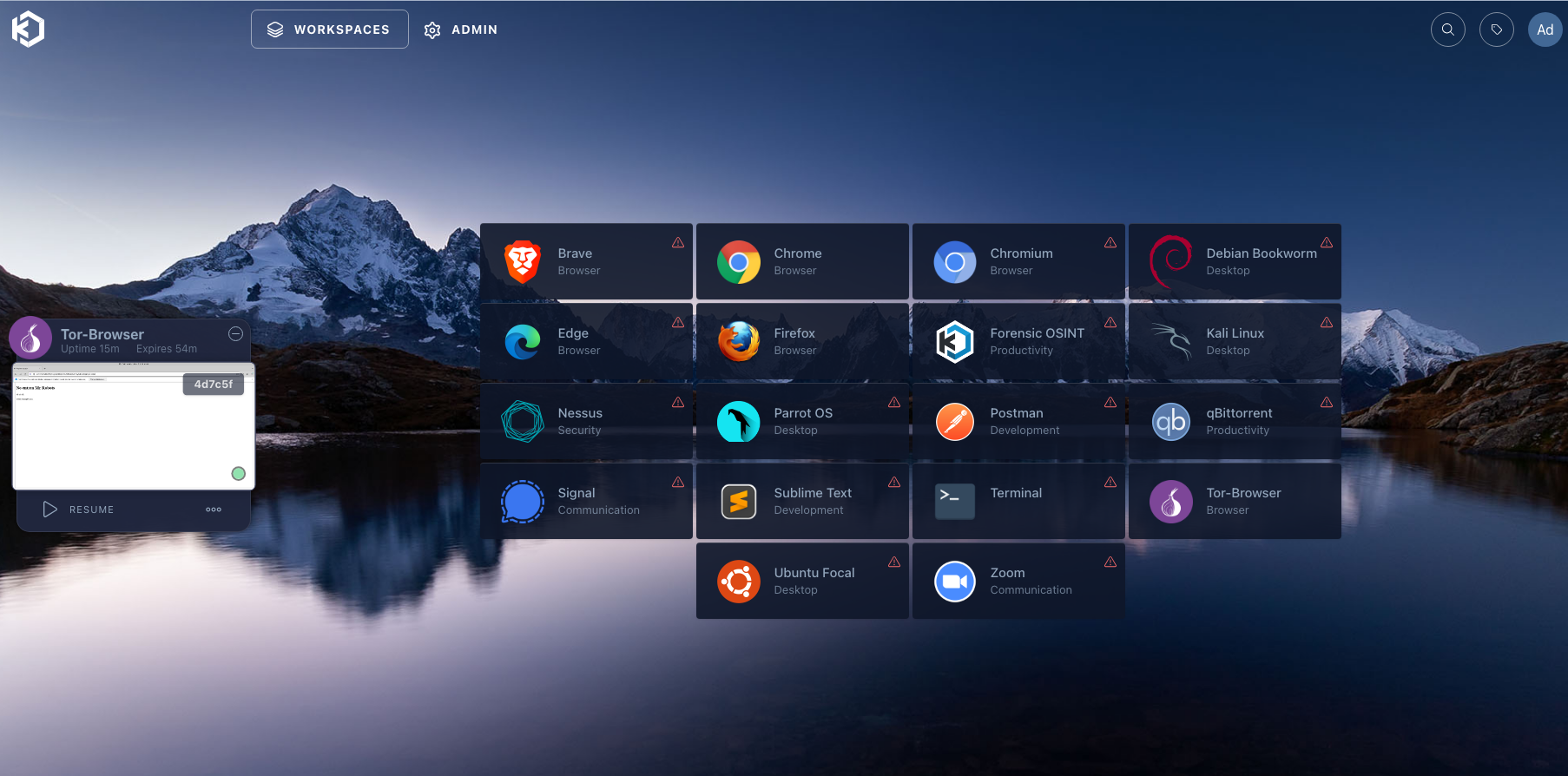Image resolution: width=1568 pixels, height=776 pixels.
Task: Click the Debian Bookworm warning triangle
Action: click(1326, 243)
